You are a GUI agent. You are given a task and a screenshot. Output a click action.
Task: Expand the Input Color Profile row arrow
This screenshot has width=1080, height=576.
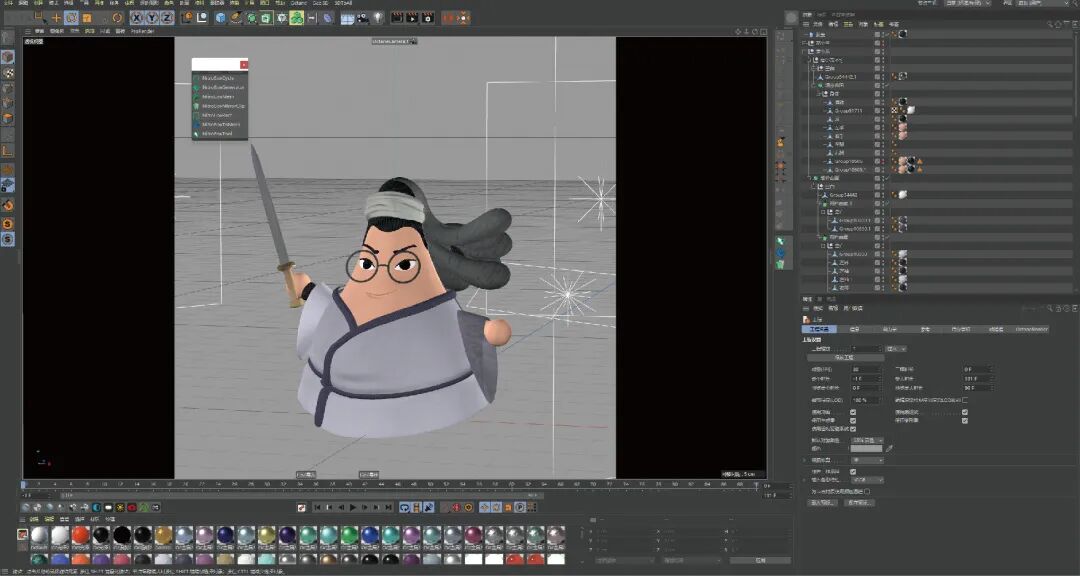804,480
